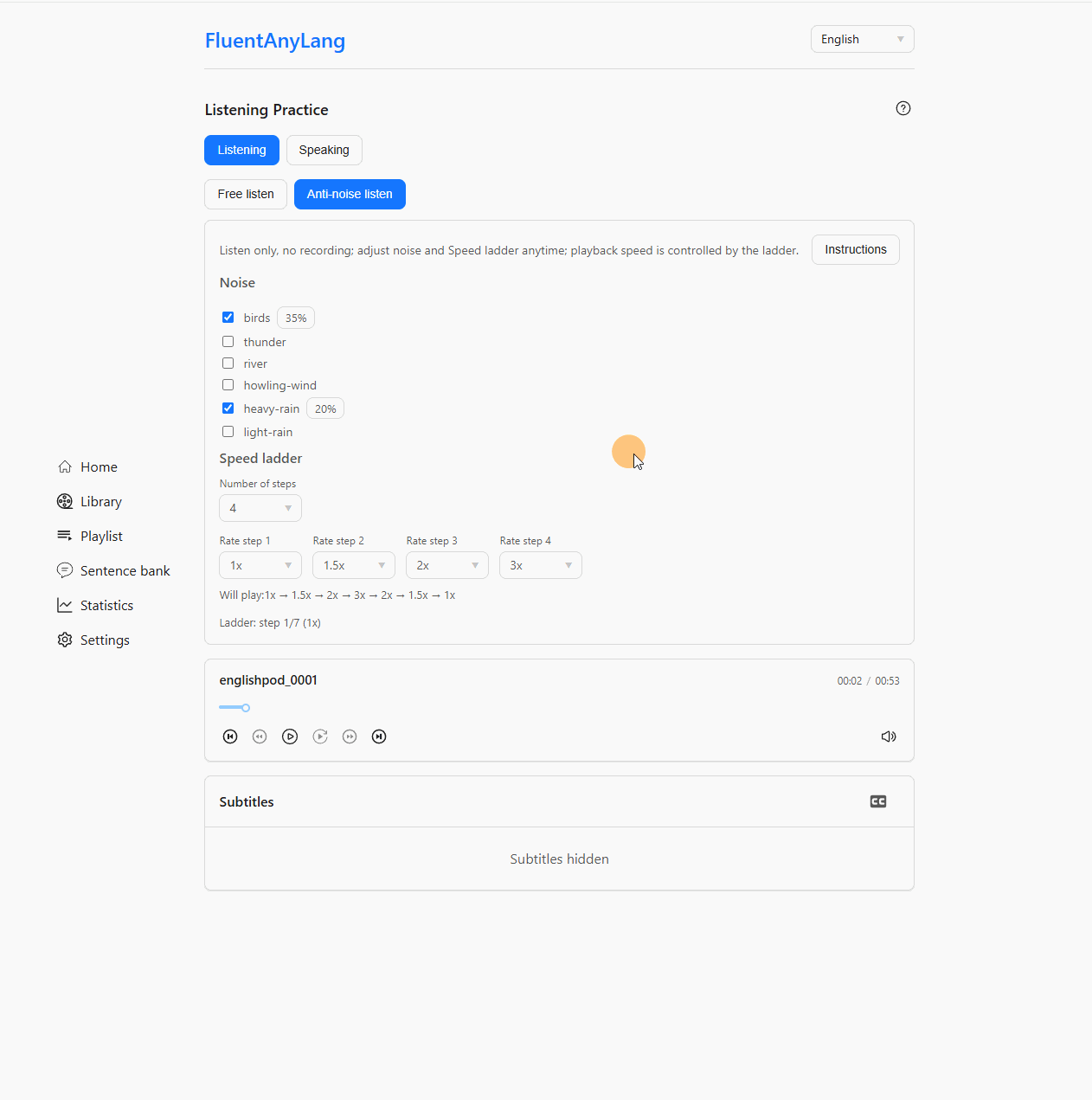Select the Free listen mode
Image resolution: width=1092 pixels, height=1100 pixels.
(246, 194)
